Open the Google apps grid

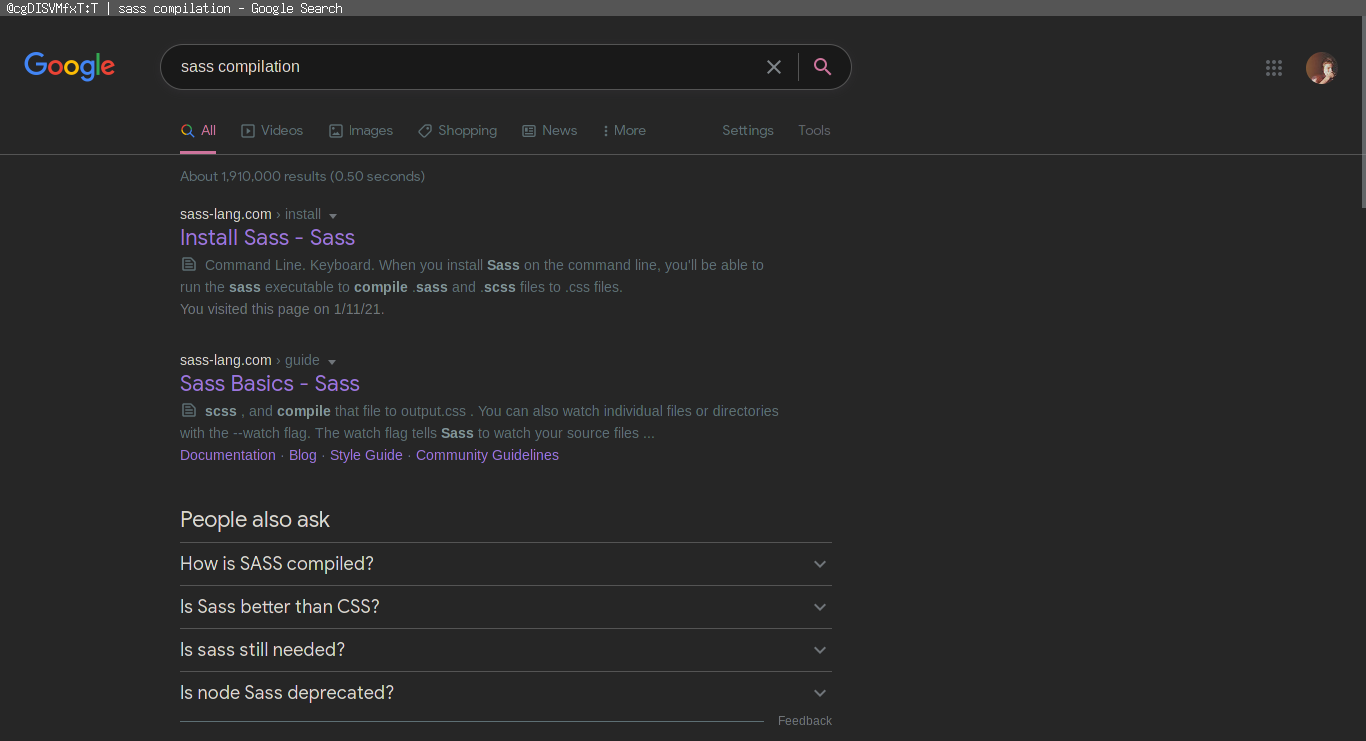[1274, 68]
